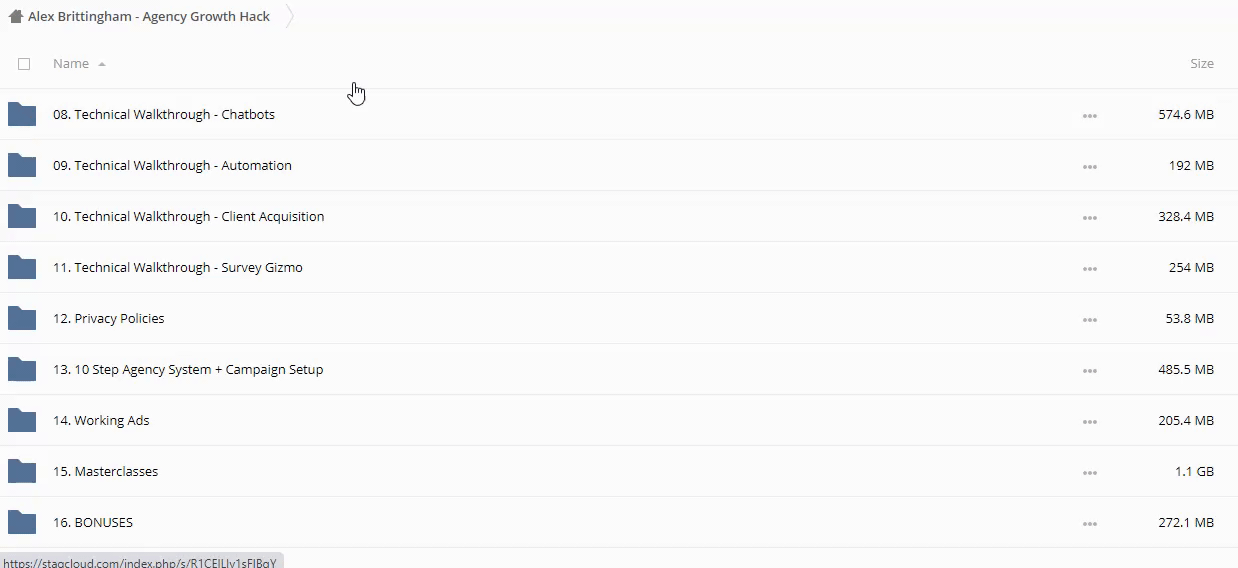Click folder icon for 08. Technical Walkthrough - Chatbots
The image size is (1238, 568).
22,115
